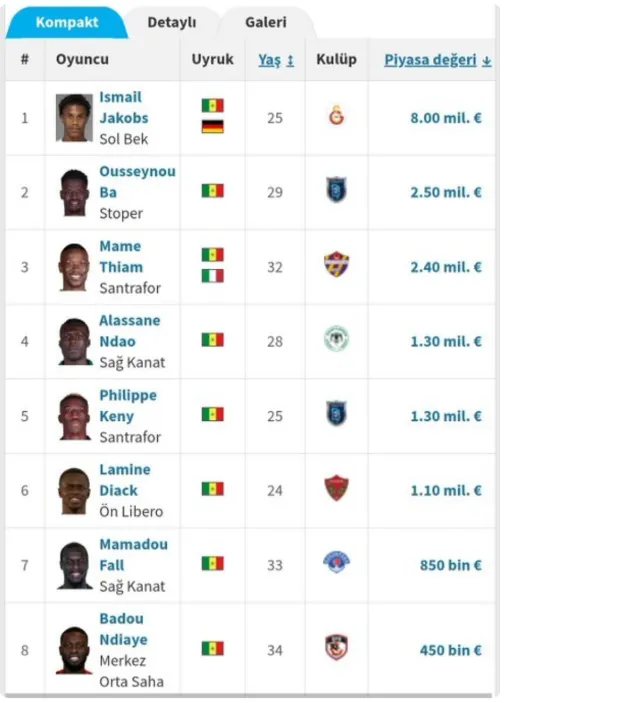Image resolution: width=640 pixels, height=703 pixels.
Task: Switch to the Detaylı tab
Action: point(172,22)
